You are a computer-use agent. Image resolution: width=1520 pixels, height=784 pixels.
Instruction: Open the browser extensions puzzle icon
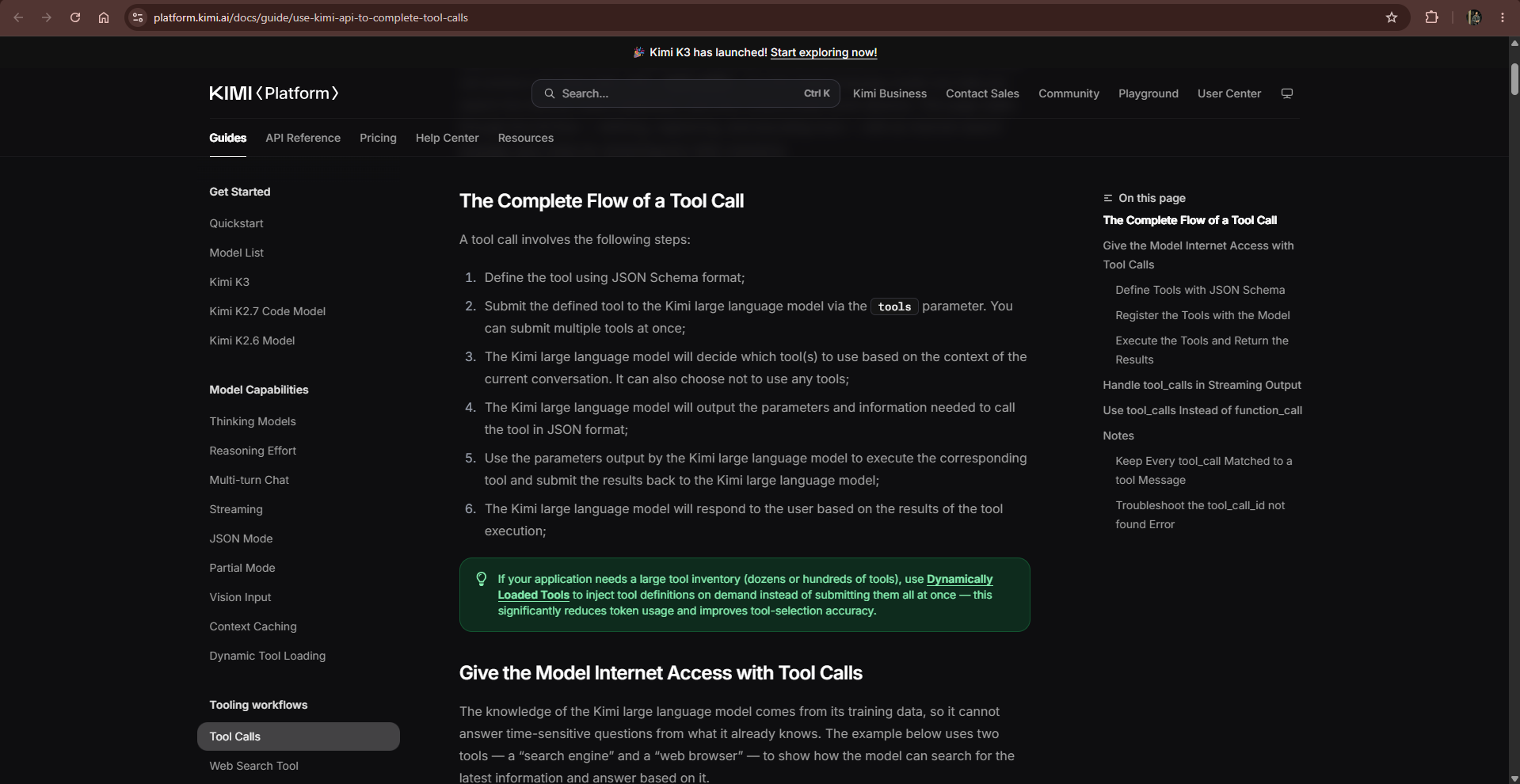(x=1431, y=17)
